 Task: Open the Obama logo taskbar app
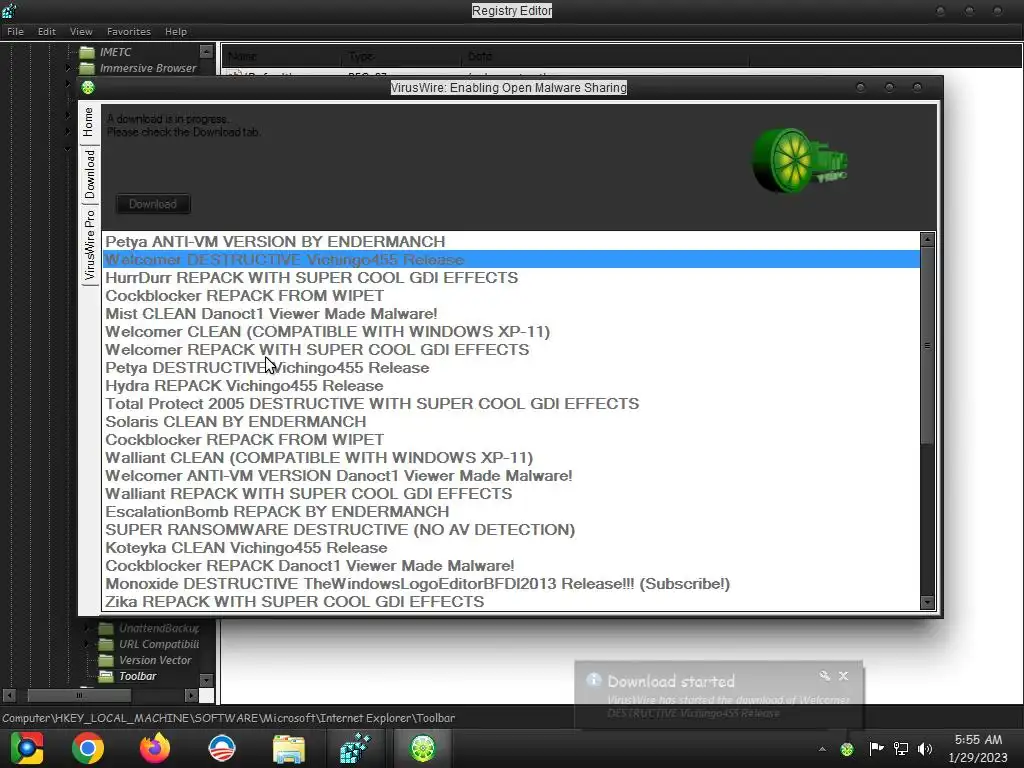click(x=221, y=748)
